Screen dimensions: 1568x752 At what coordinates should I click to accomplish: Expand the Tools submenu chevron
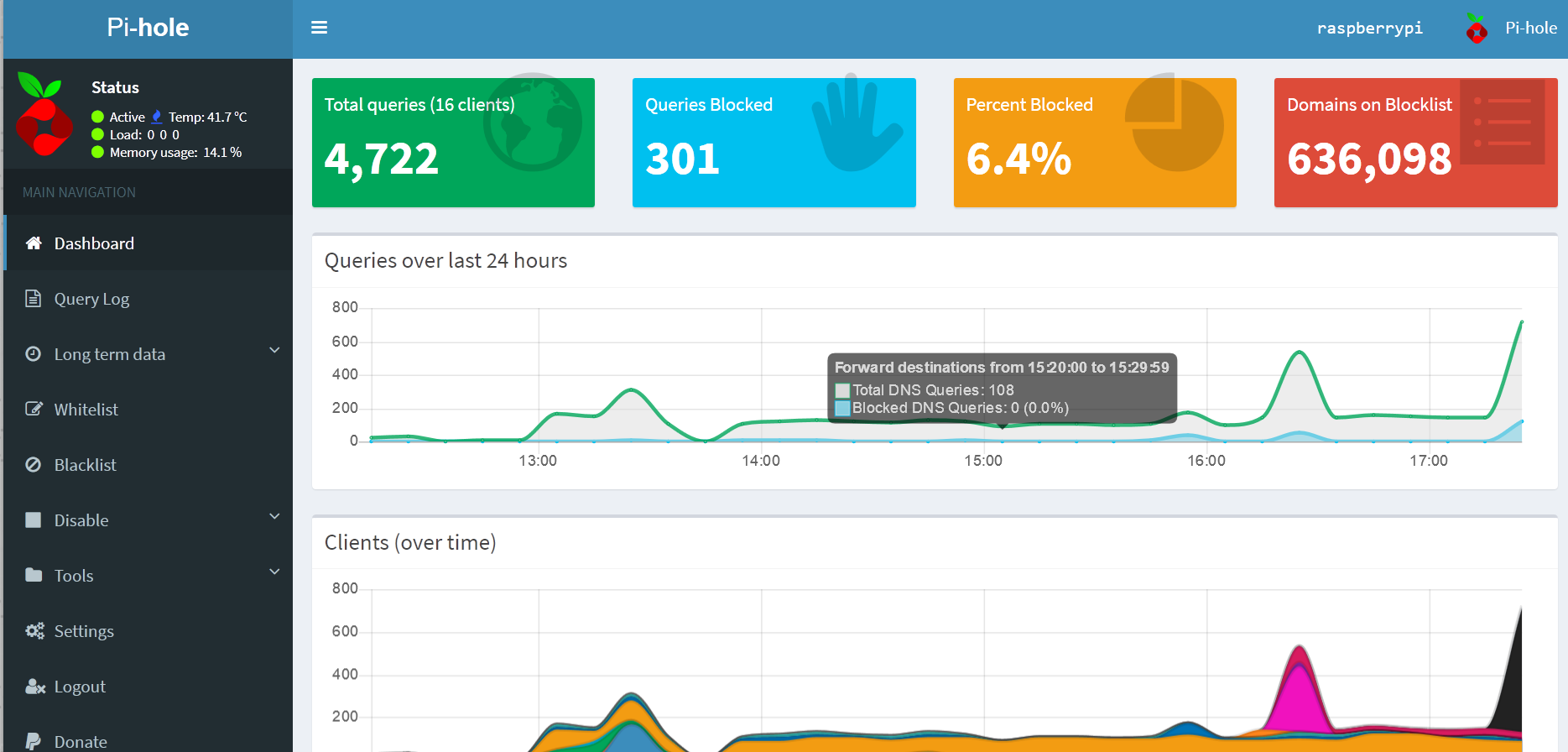tap(274, 572)
